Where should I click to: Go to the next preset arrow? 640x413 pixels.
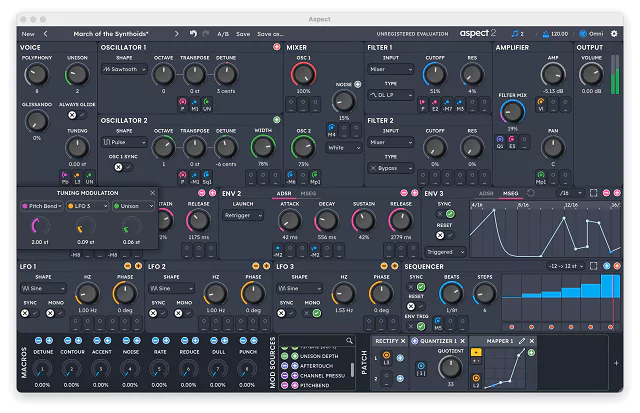pos(177,33)
